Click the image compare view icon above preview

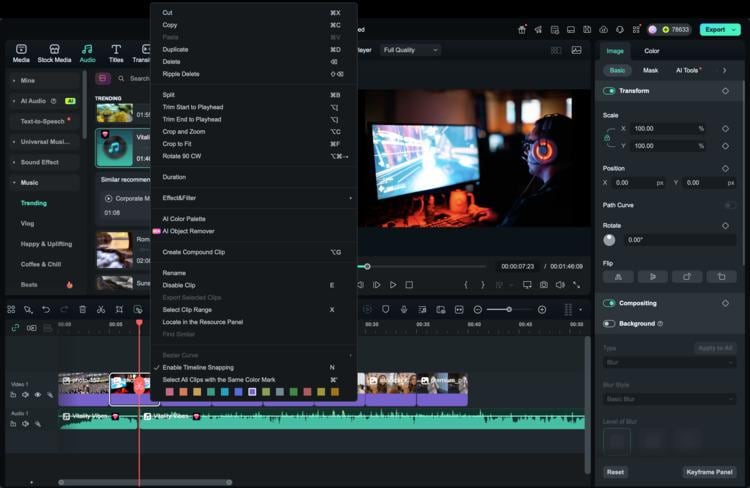coord(576,50)
